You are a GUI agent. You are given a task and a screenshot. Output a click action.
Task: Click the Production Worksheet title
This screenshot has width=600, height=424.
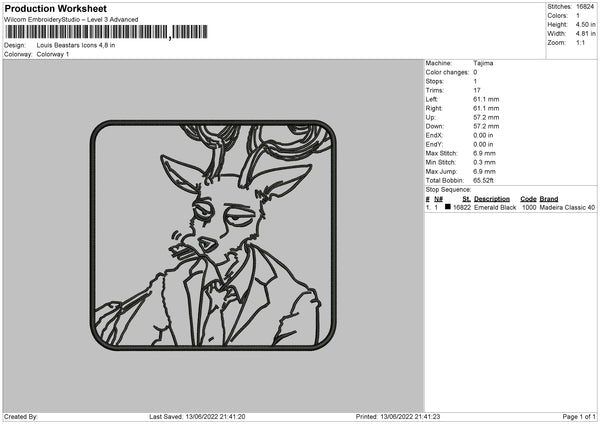[55, 8]
